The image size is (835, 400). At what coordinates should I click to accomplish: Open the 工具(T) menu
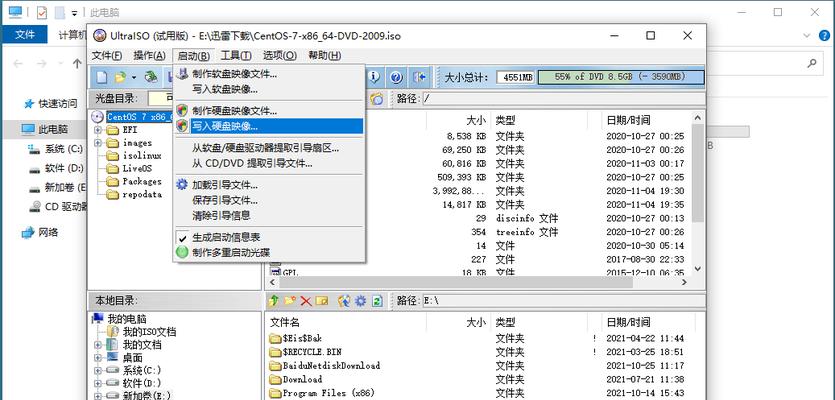[x=236, y=55]
